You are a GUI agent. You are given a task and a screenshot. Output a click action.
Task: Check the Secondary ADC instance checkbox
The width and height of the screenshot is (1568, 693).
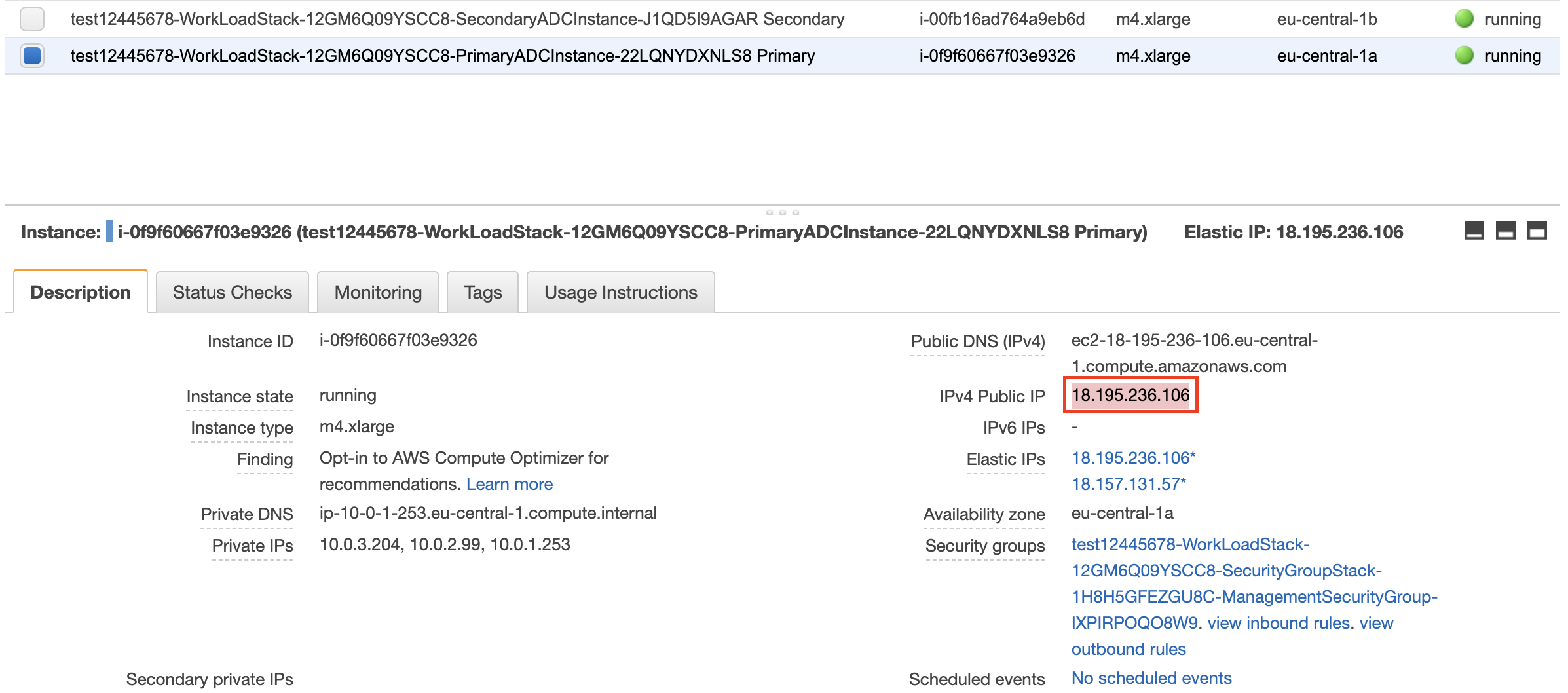[x=32, y=19]
